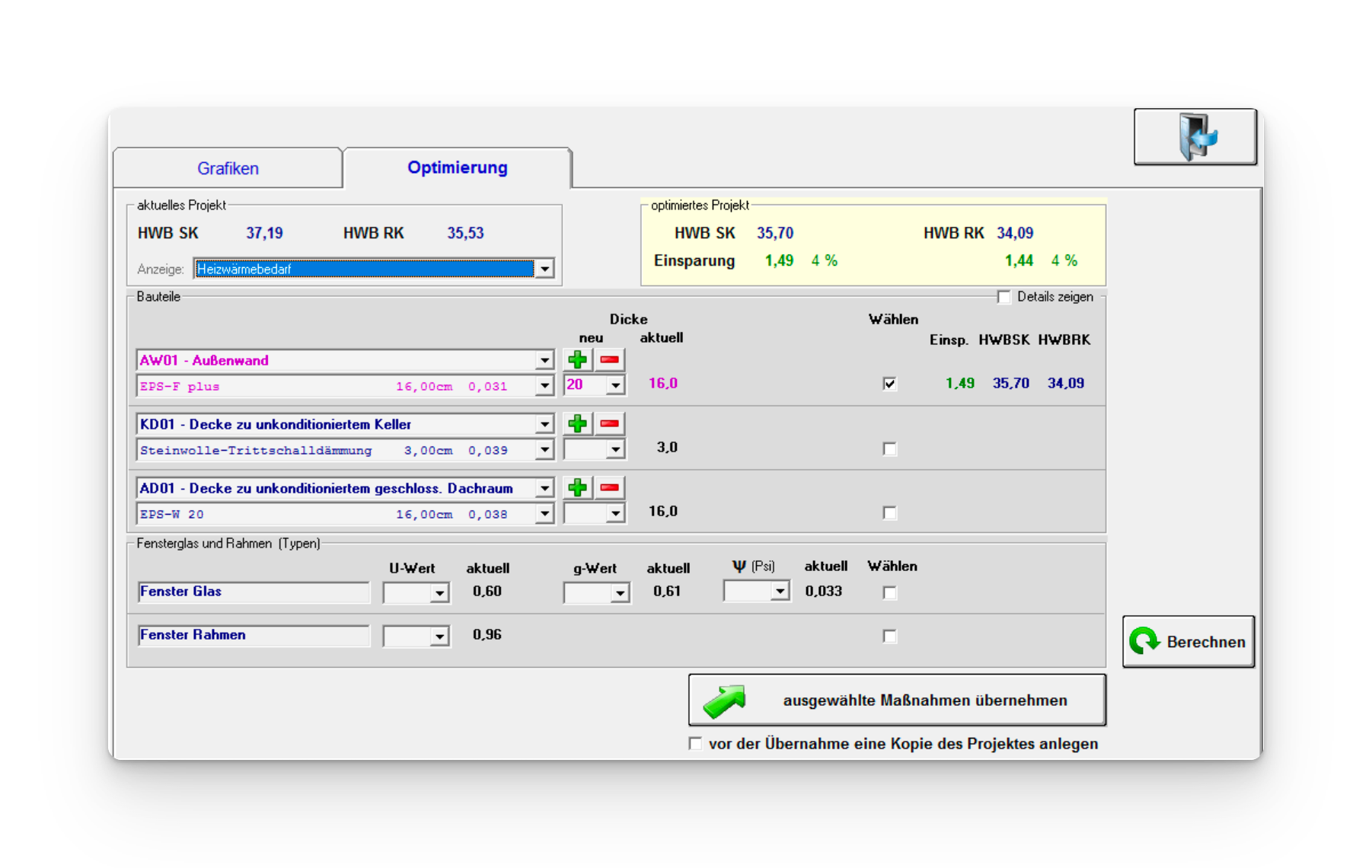Open the g-Wert dropdown for Fenster Glas
1372x868 pixels.
(620, 593)
